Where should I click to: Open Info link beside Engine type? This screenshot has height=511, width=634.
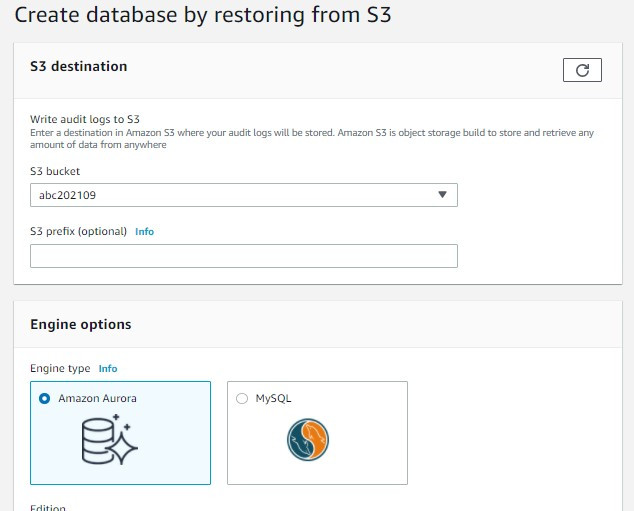108,369
